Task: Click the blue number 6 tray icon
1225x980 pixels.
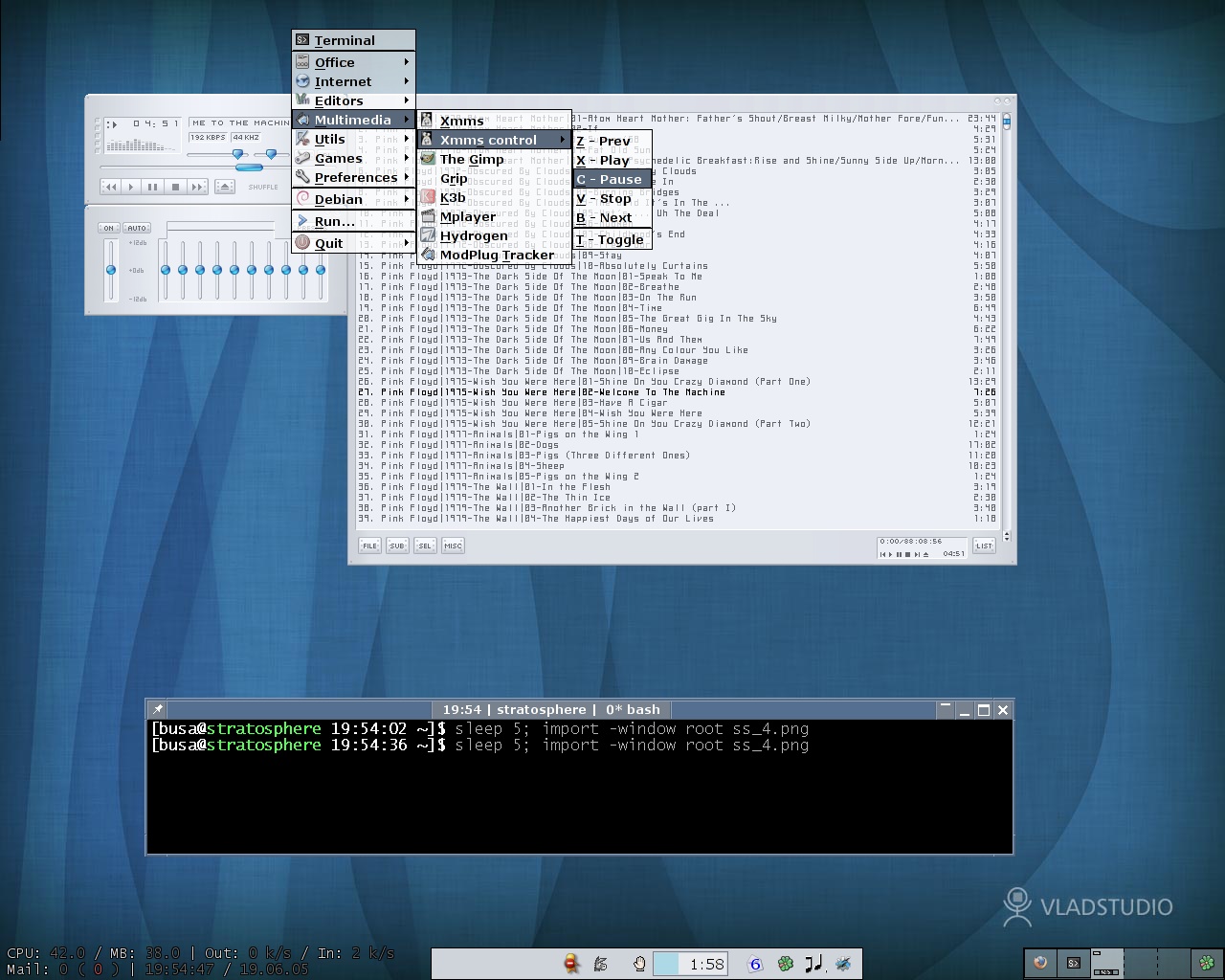Action: point(755,964)
